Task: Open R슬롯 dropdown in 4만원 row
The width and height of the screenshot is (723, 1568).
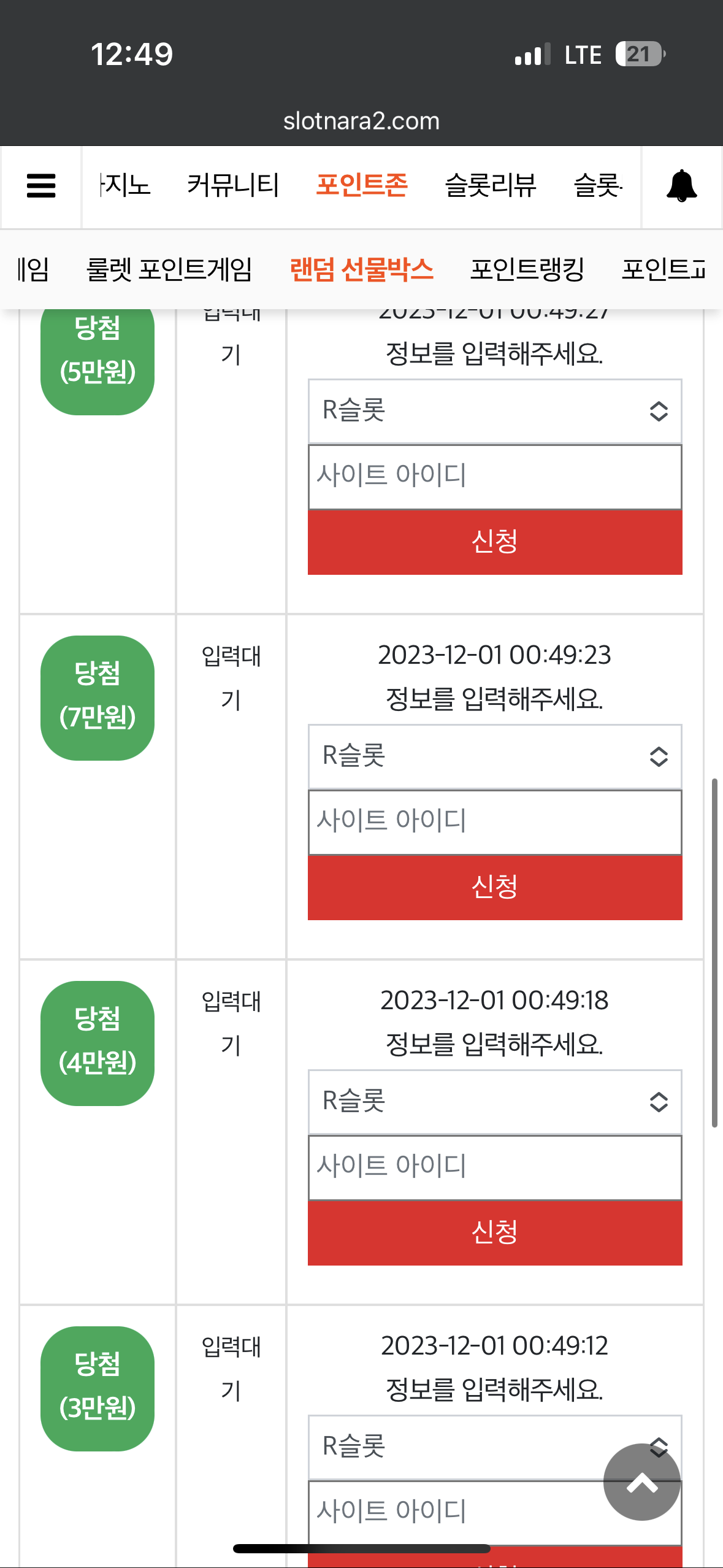Action: click(495, 1102)
